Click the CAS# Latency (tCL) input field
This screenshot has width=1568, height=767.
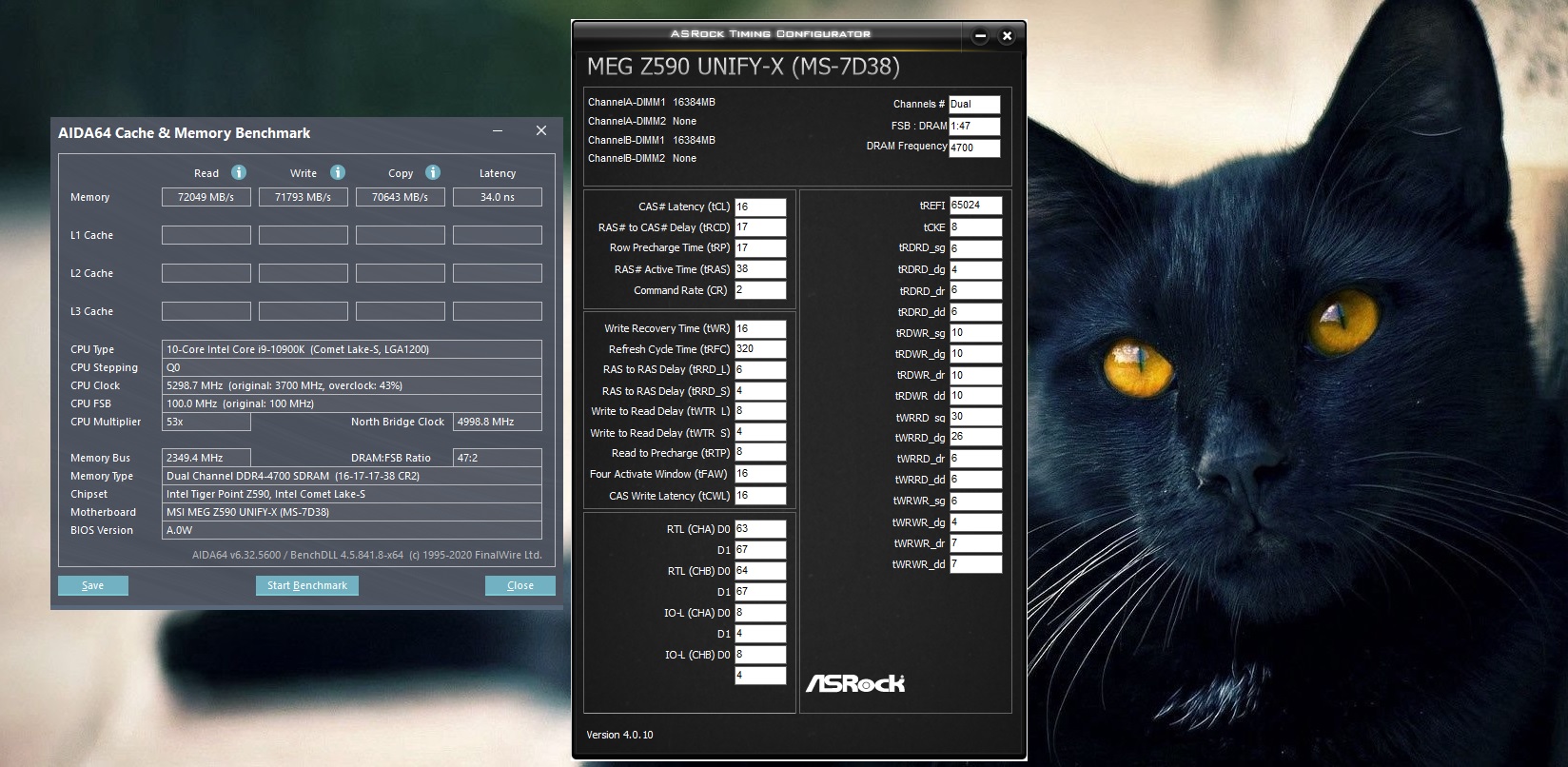760,206
